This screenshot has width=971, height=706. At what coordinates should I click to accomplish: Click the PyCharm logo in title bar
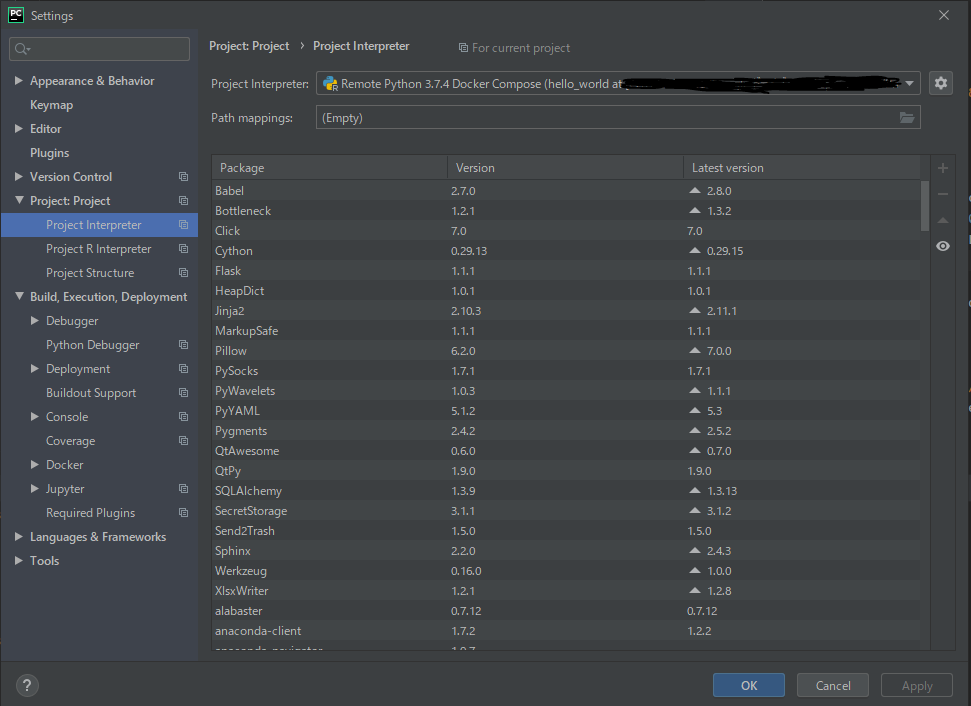click(15, 15)
